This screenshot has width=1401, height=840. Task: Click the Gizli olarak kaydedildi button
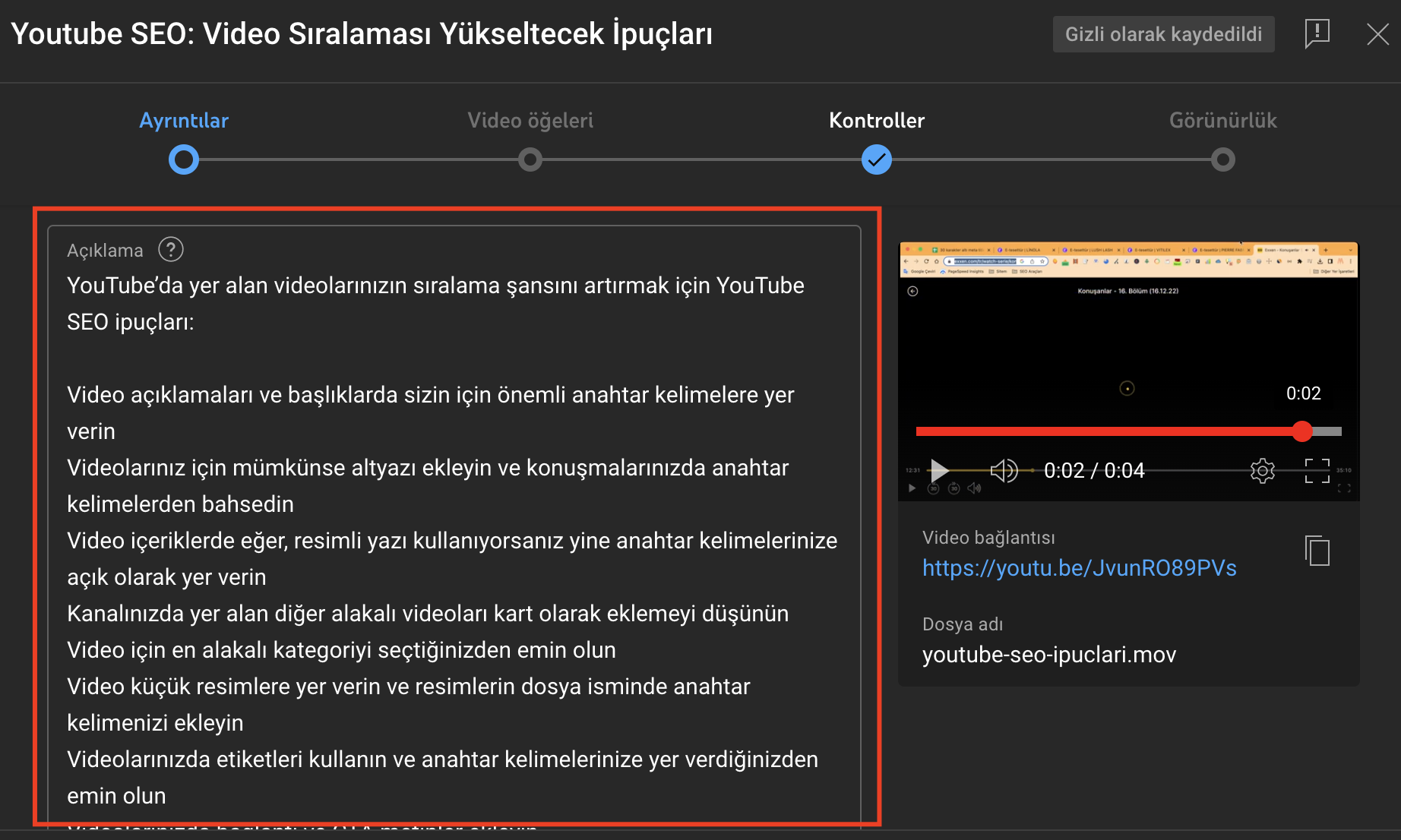point(1163,34)
